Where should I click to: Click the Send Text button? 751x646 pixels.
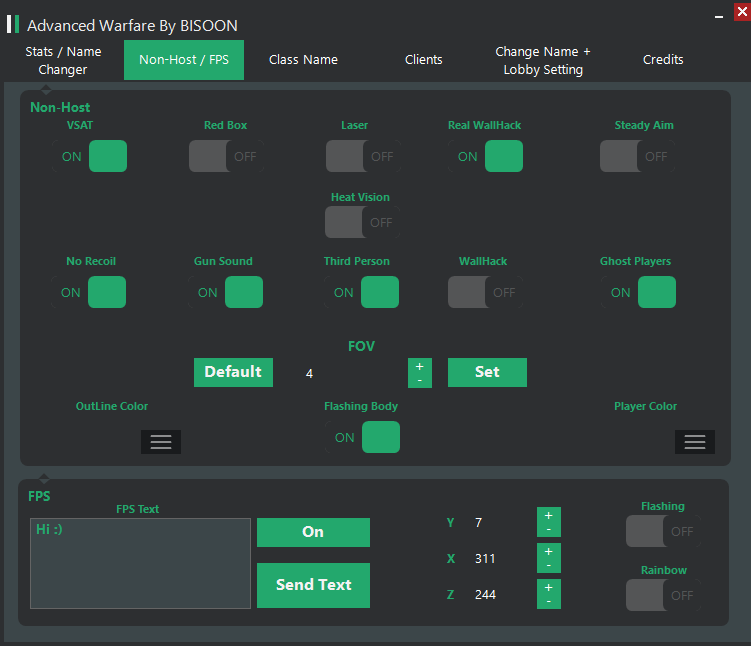click(313, 585)
